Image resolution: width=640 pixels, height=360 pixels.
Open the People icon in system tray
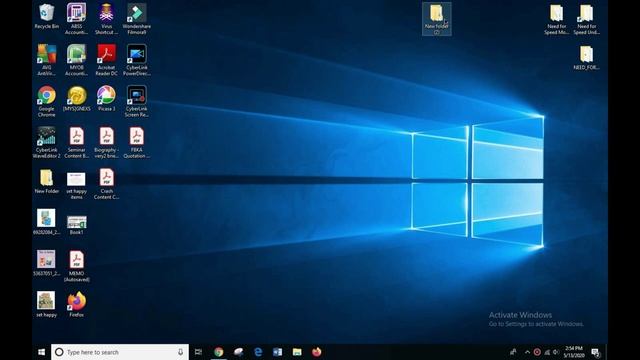tap(513, 352)
